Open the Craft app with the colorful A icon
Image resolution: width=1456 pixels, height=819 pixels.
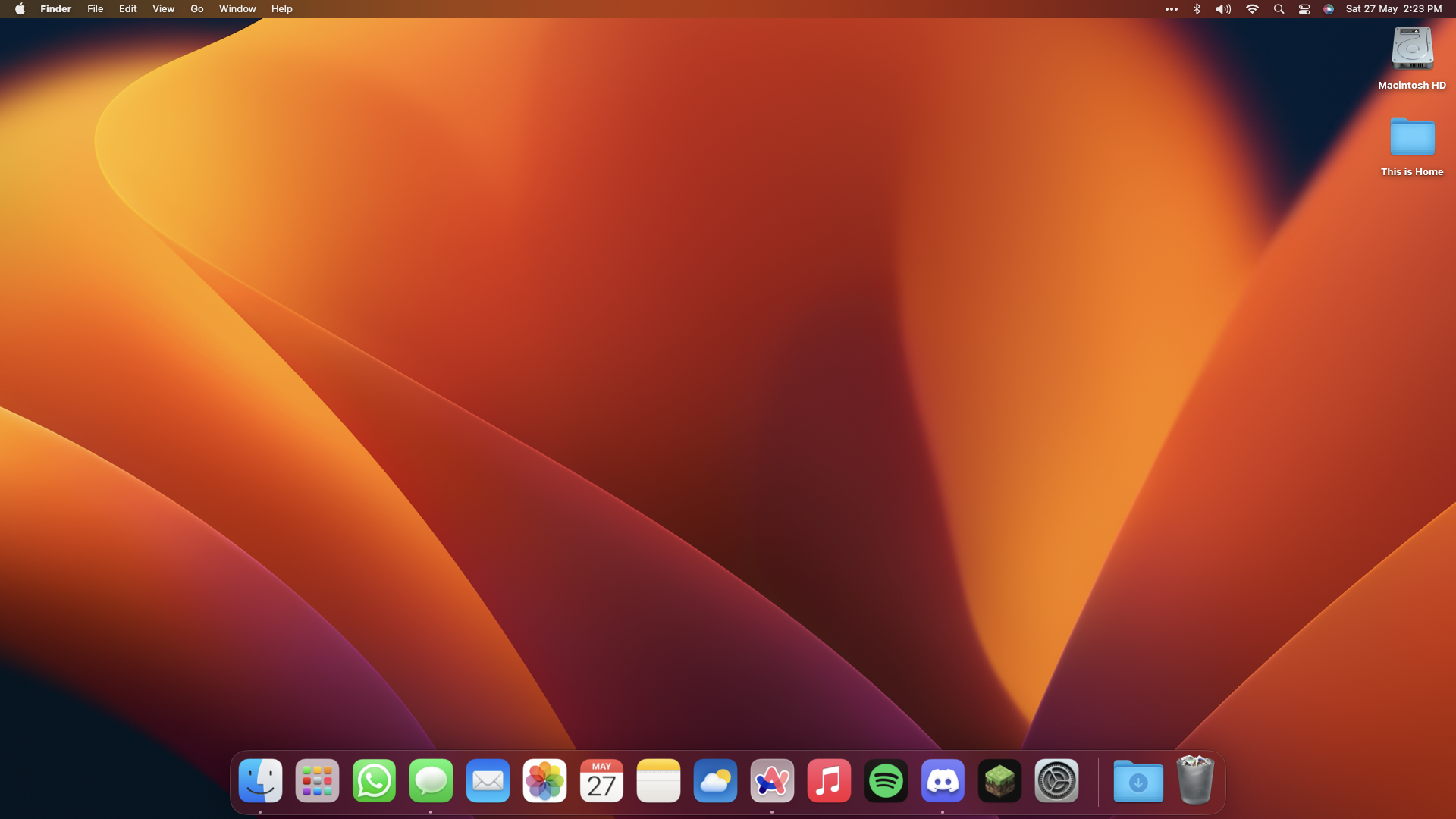coord(772,780)
